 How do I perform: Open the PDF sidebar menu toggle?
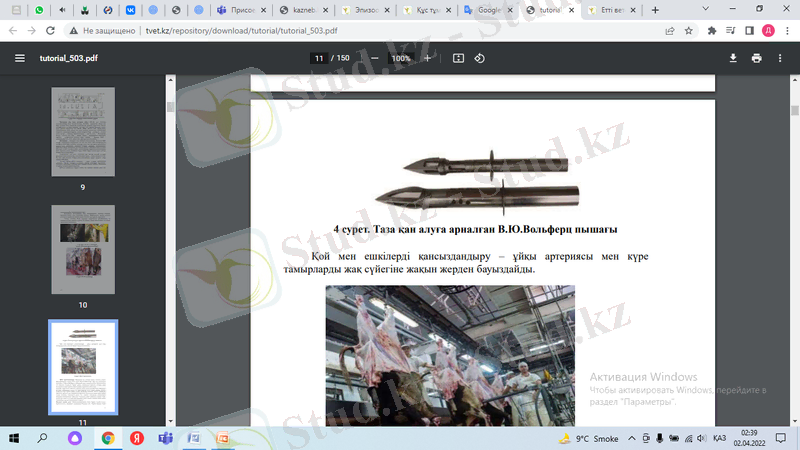coord(19,58)
